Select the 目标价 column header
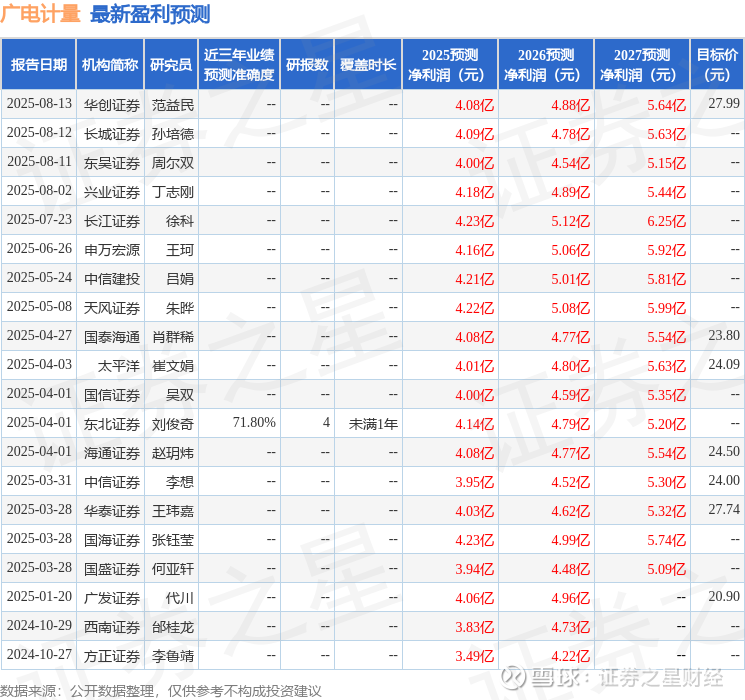 point(717,65)
